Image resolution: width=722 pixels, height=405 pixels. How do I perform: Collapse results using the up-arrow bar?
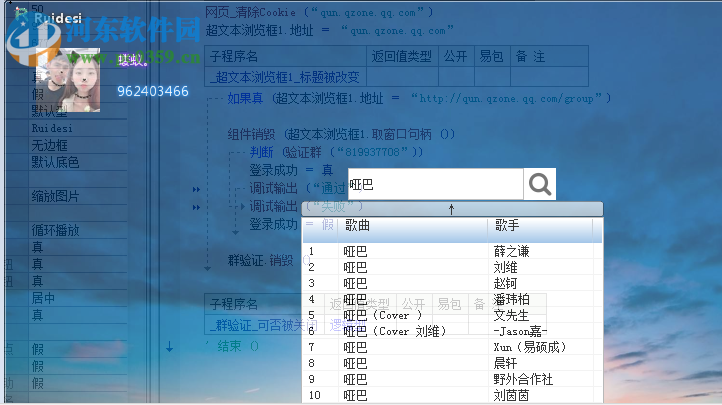(x=452, y=209)
